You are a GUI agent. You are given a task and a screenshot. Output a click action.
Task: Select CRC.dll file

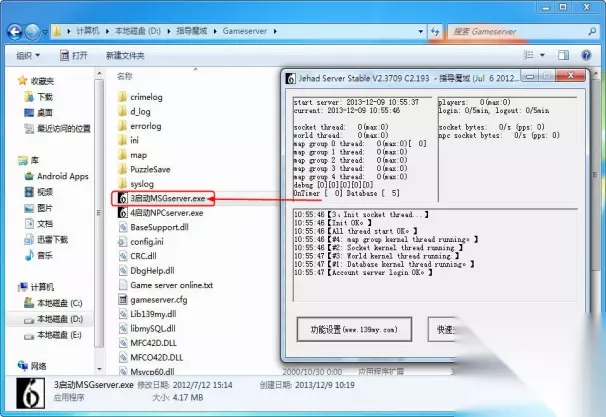pyautogui.click(x=137, y=256)
